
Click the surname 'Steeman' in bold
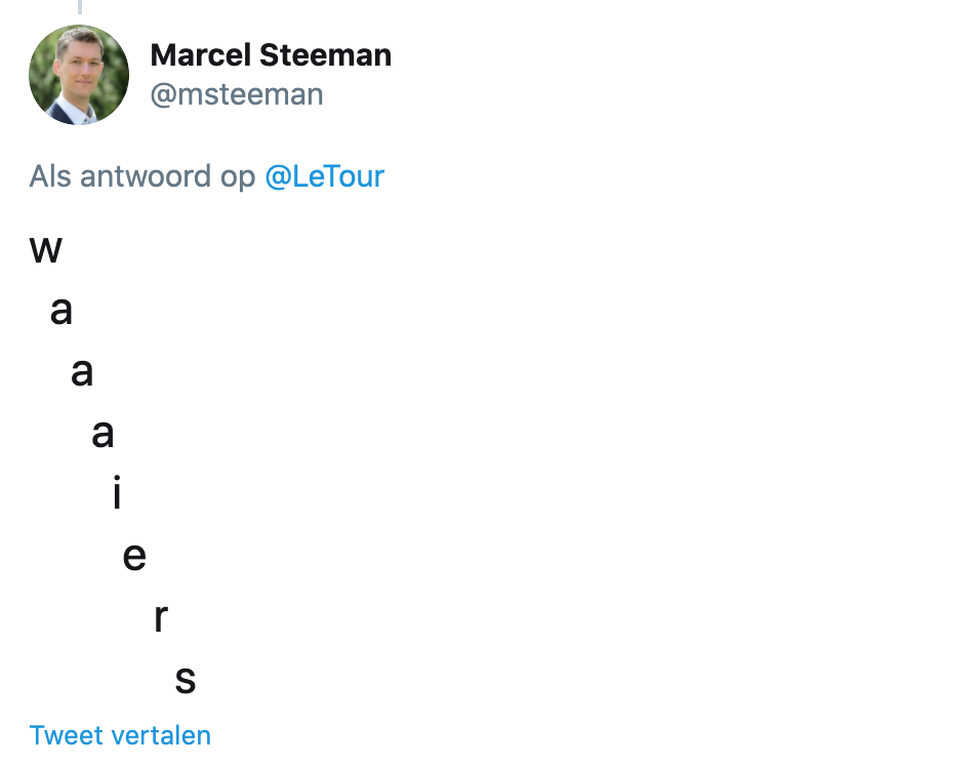click(x=326, y=55)
